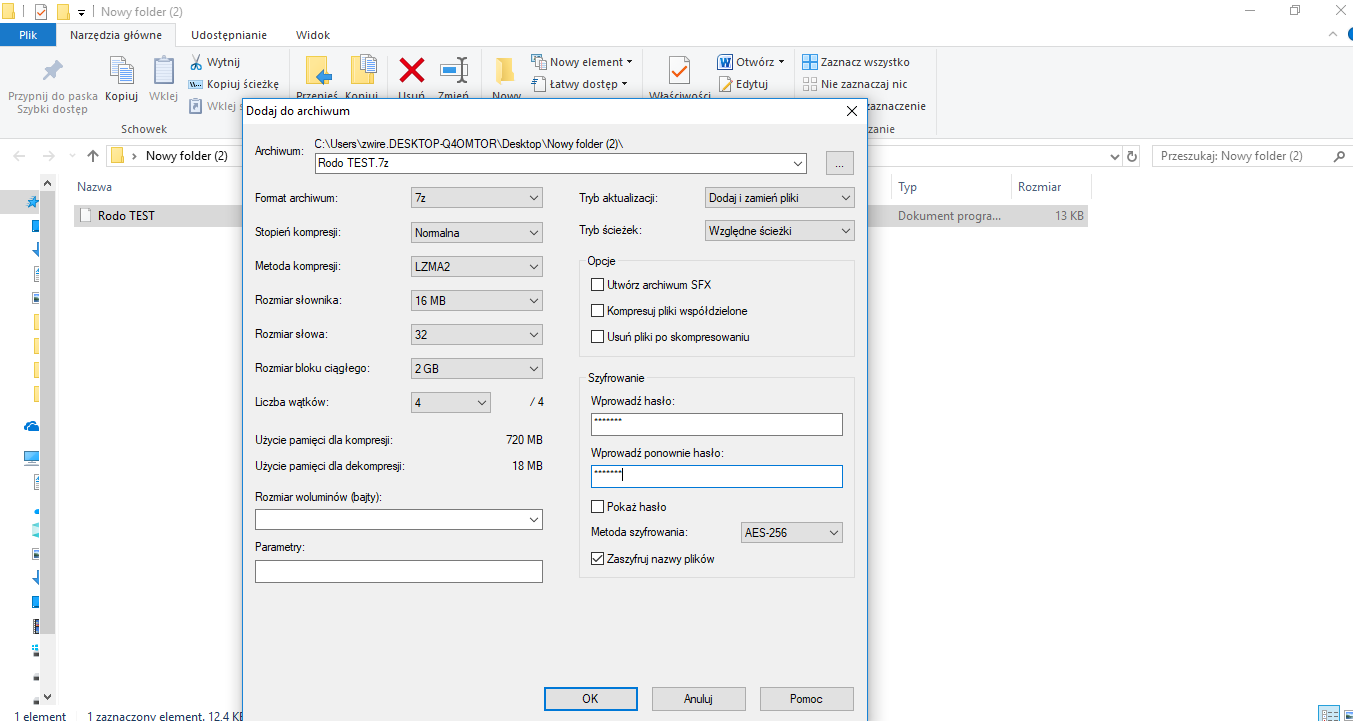Uncheck Zaszyfruj nazwy plików
Image resolution: width=1353 pixels, height=721 pixels.
coord(598,559)
